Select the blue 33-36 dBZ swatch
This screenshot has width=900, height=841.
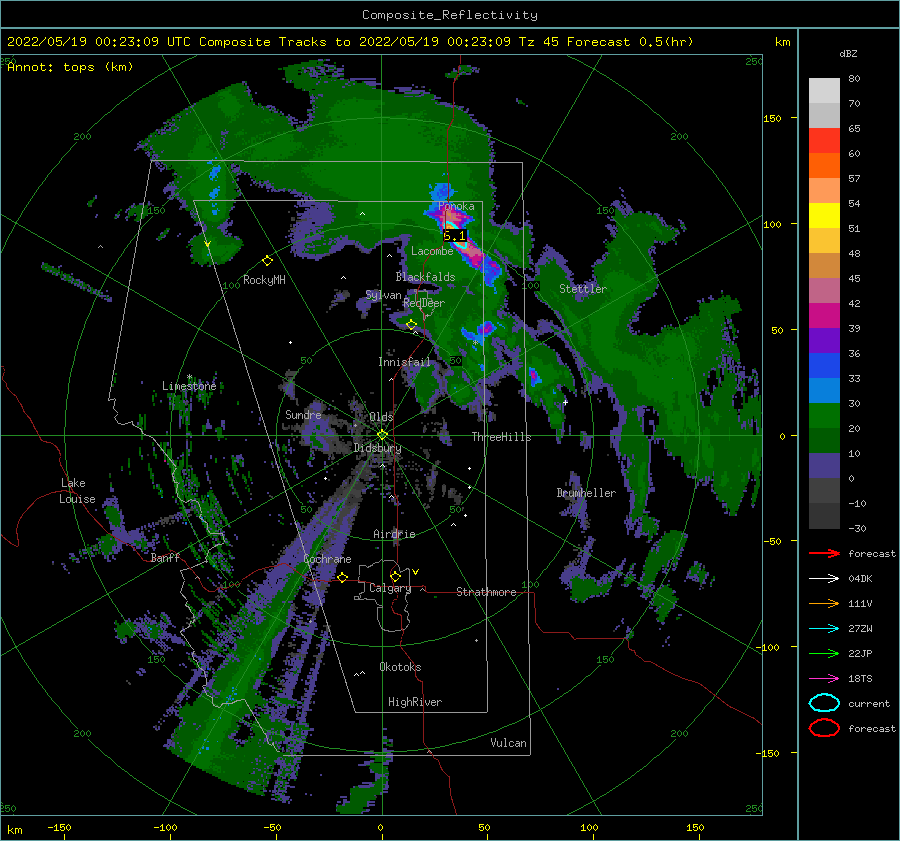(x=824, y=366)
